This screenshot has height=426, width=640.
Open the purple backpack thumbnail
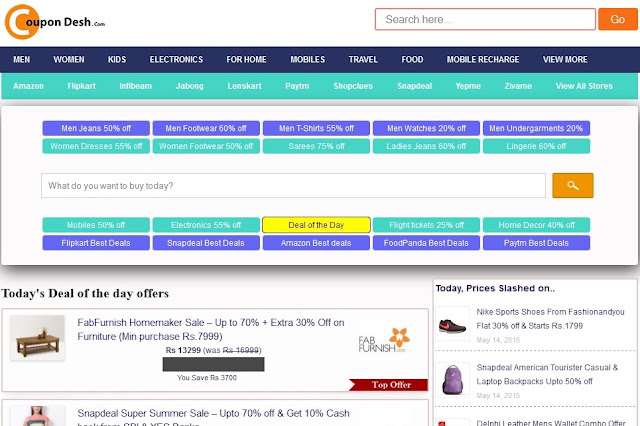pyautogui.click(x=452, y=379)
